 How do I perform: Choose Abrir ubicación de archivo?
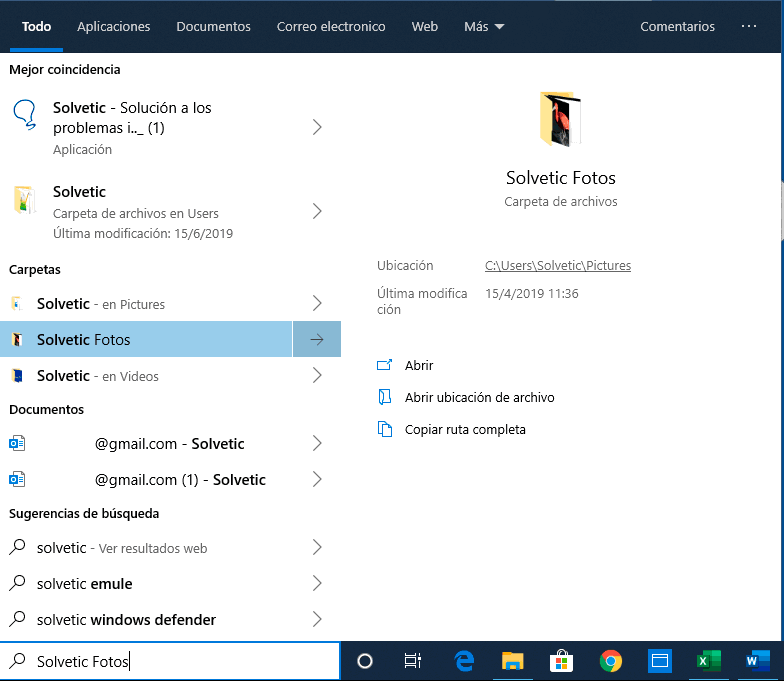480,398
